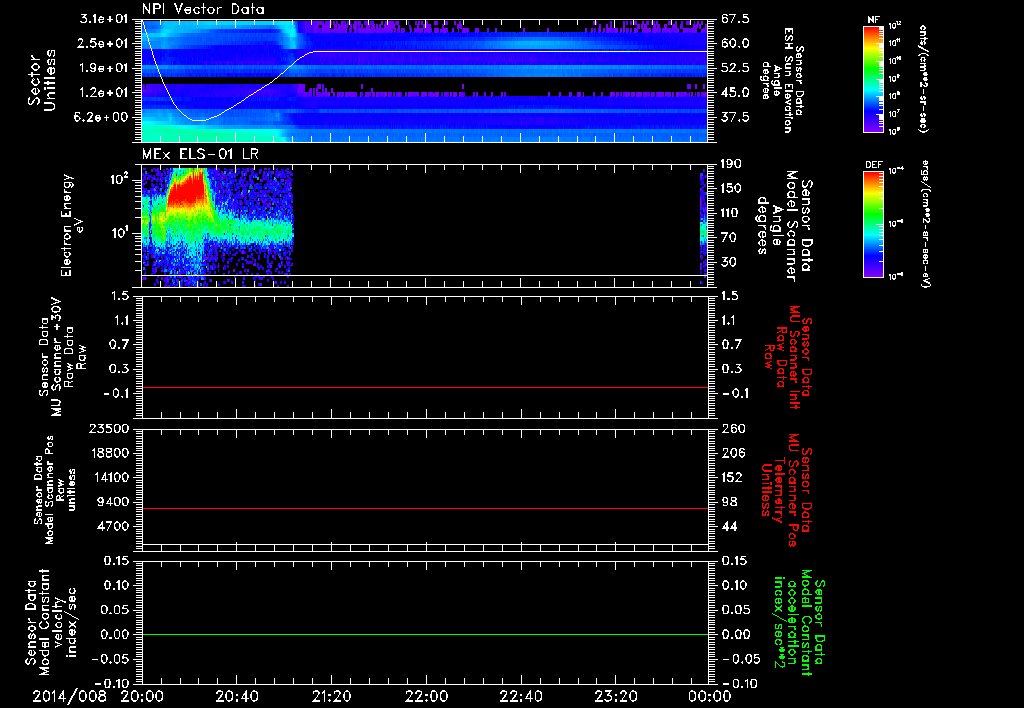1024x708 pixels.
Task: Click the '2014/008' date label
Action: tap(69, 697)
